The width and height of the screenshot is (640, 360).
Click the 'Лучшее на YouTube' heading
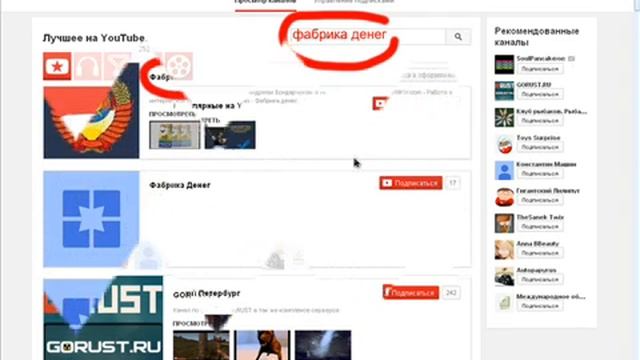coord(94,38)
